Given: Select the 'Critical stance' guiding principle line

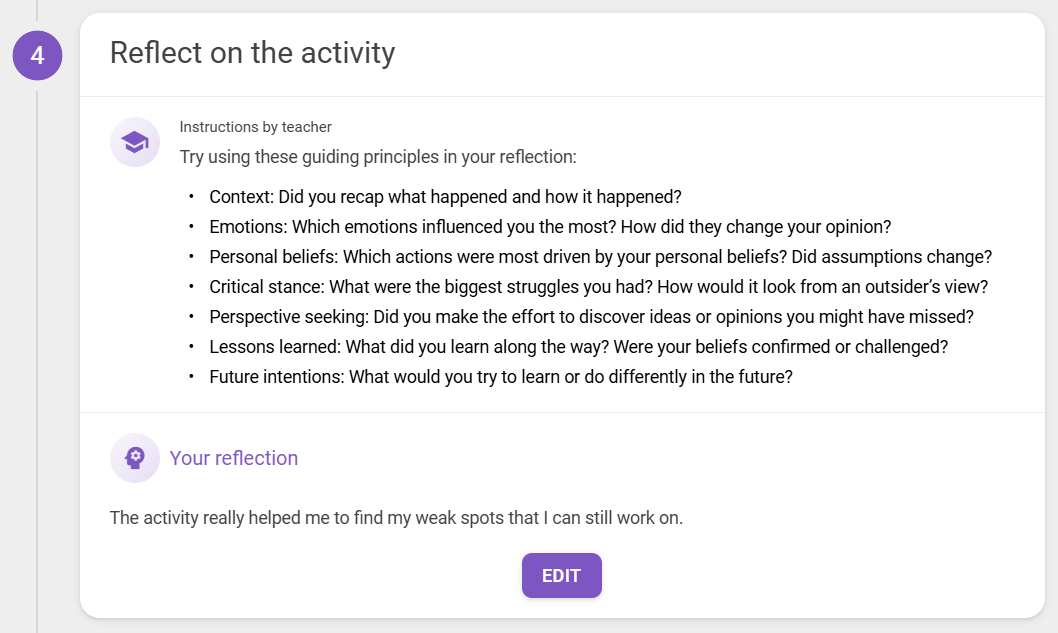Looking at the screenshot, I should [598, 287].
